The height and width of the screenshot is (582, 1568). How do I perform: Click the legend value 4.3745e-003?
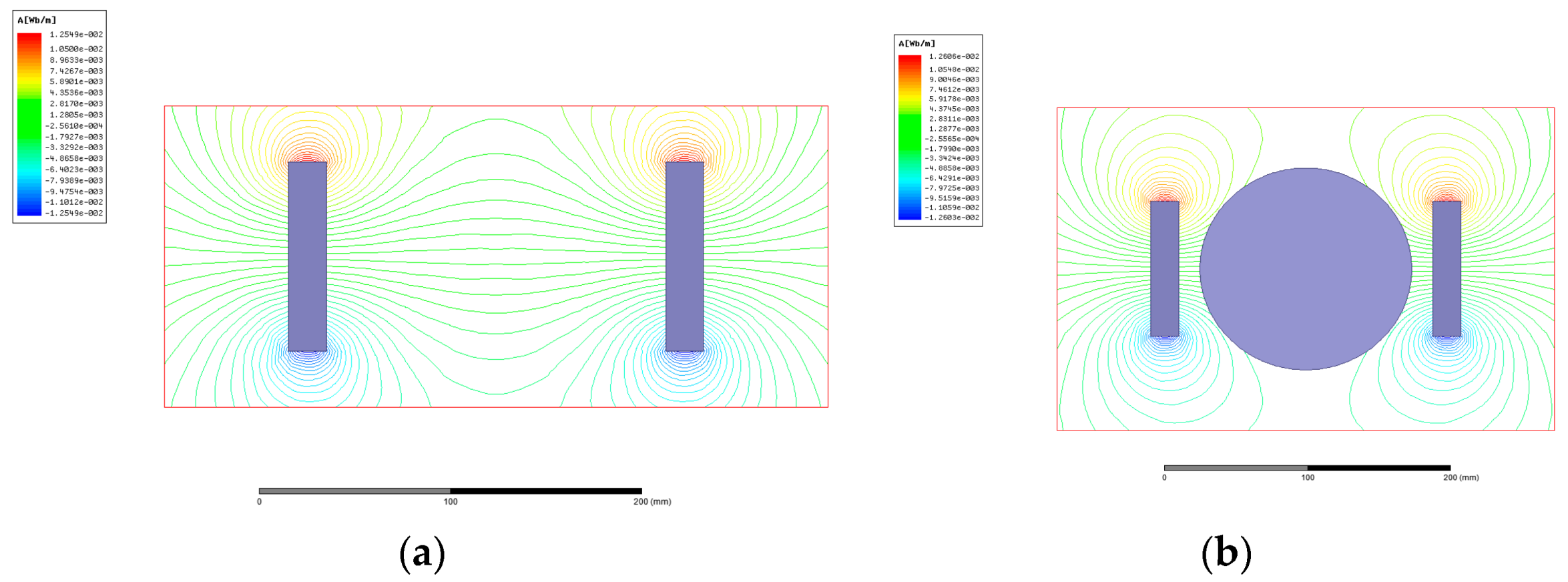point(954,109)
